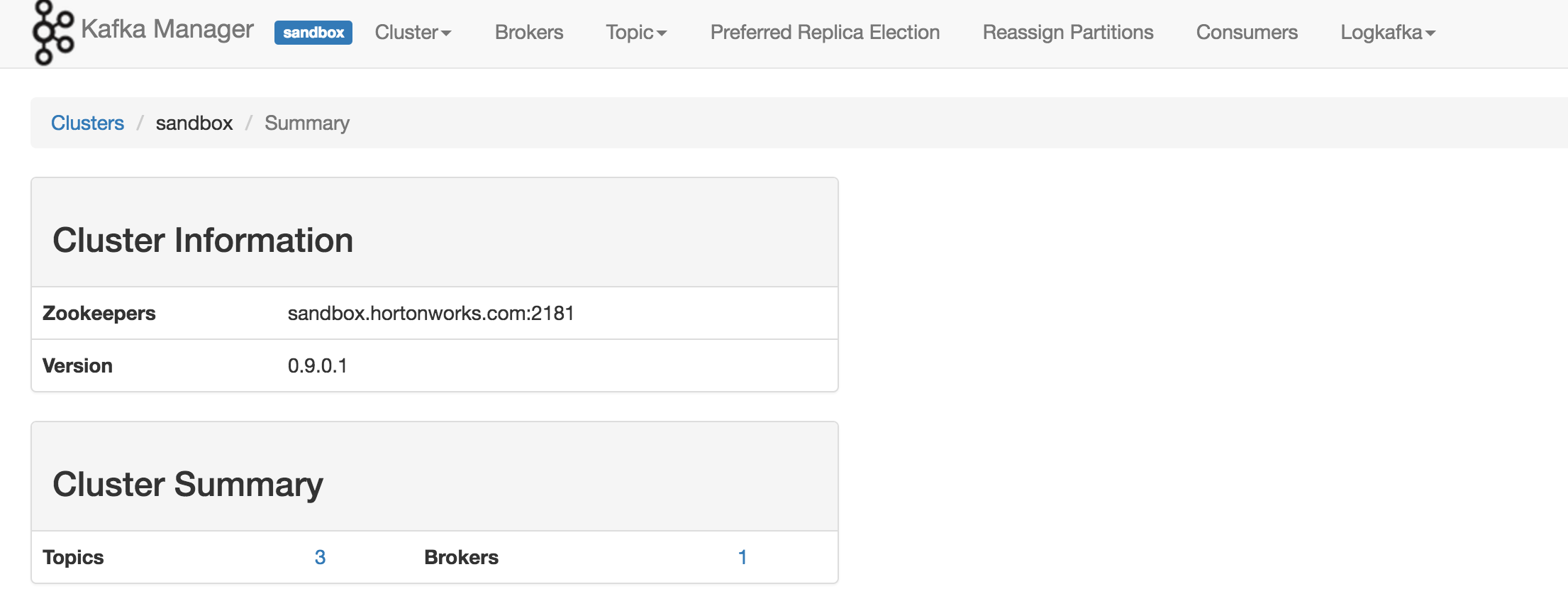Image resolution: width=1568 pixels, height=611 pixels.
Task: Click the Summary breadcrumb item
Action: [x=306, y=123]
